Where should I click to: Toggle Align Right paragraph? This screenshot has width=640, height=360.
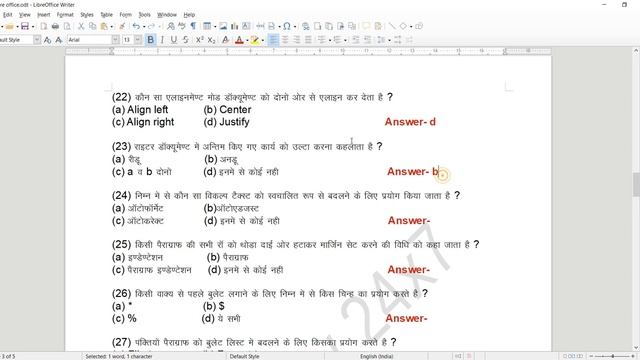[297, 40]
